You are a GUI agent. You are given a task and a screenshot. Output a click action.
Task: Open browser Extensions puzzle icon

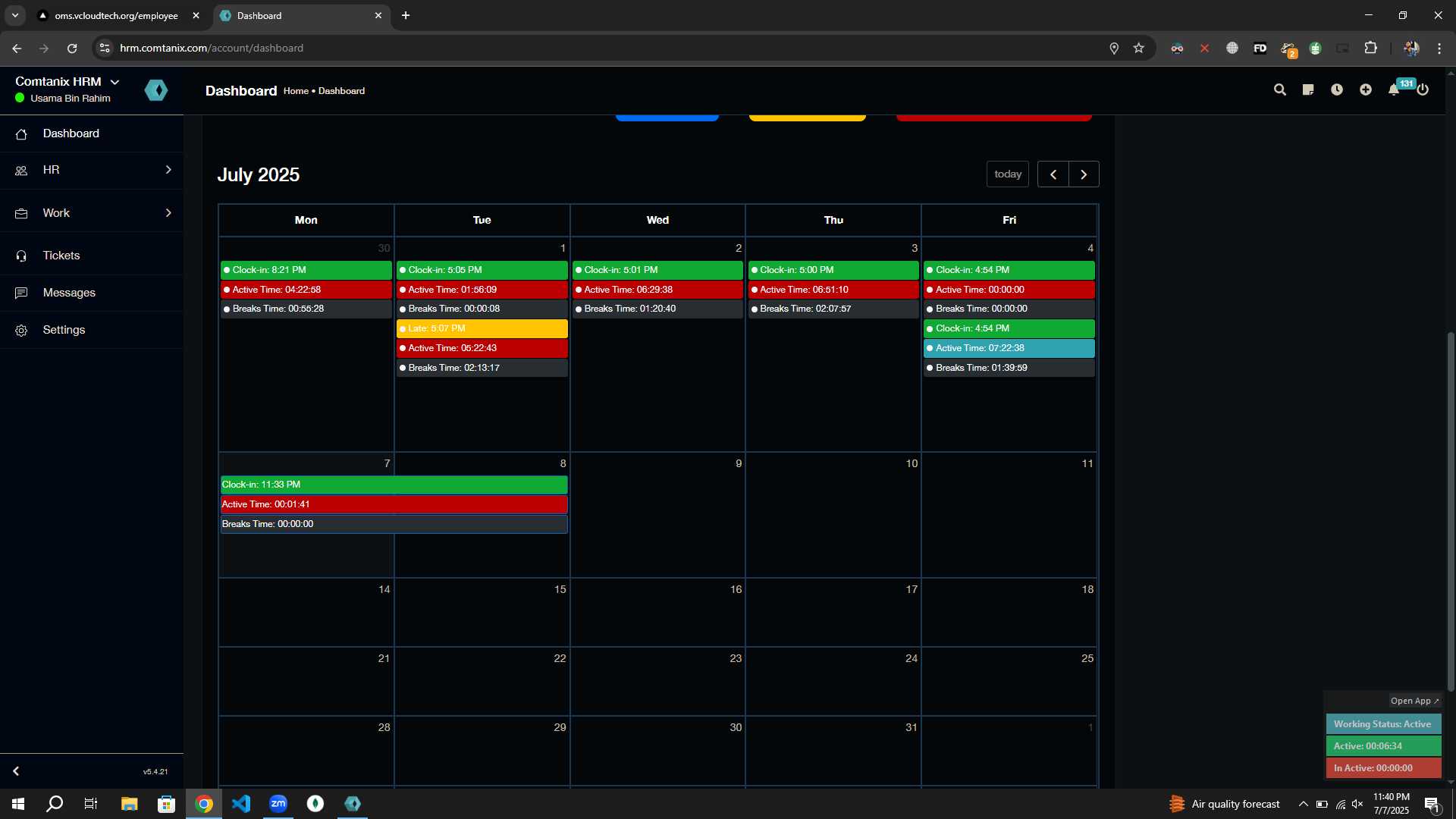(1370, 48)
